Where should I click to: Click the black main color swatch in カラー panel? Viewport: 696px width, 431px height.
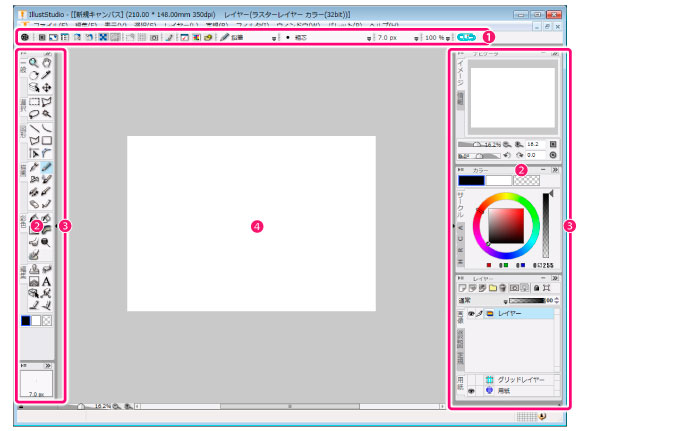[x=471, y=181]
